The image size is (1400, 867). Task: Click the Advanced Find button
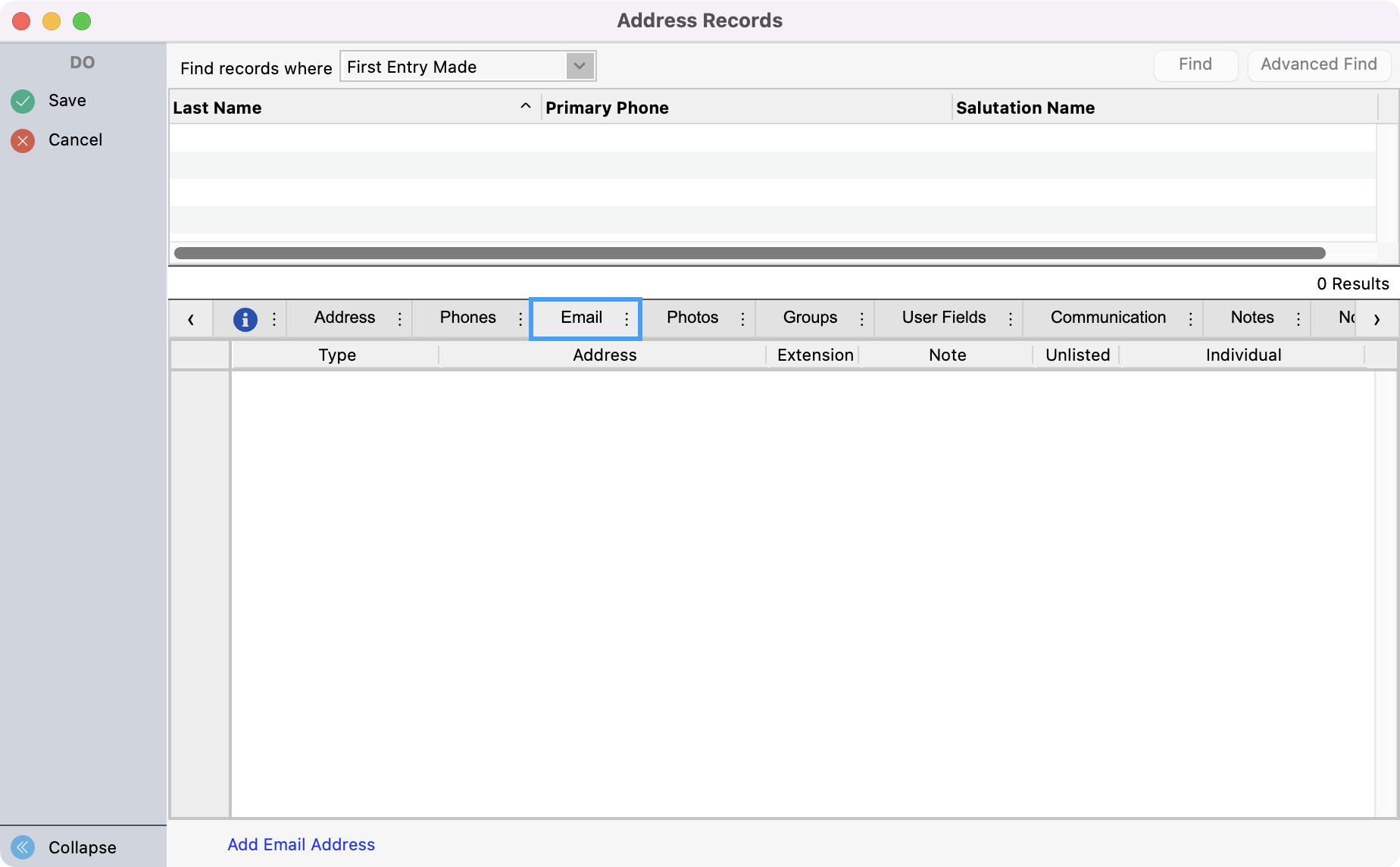tap(1318, 65)
